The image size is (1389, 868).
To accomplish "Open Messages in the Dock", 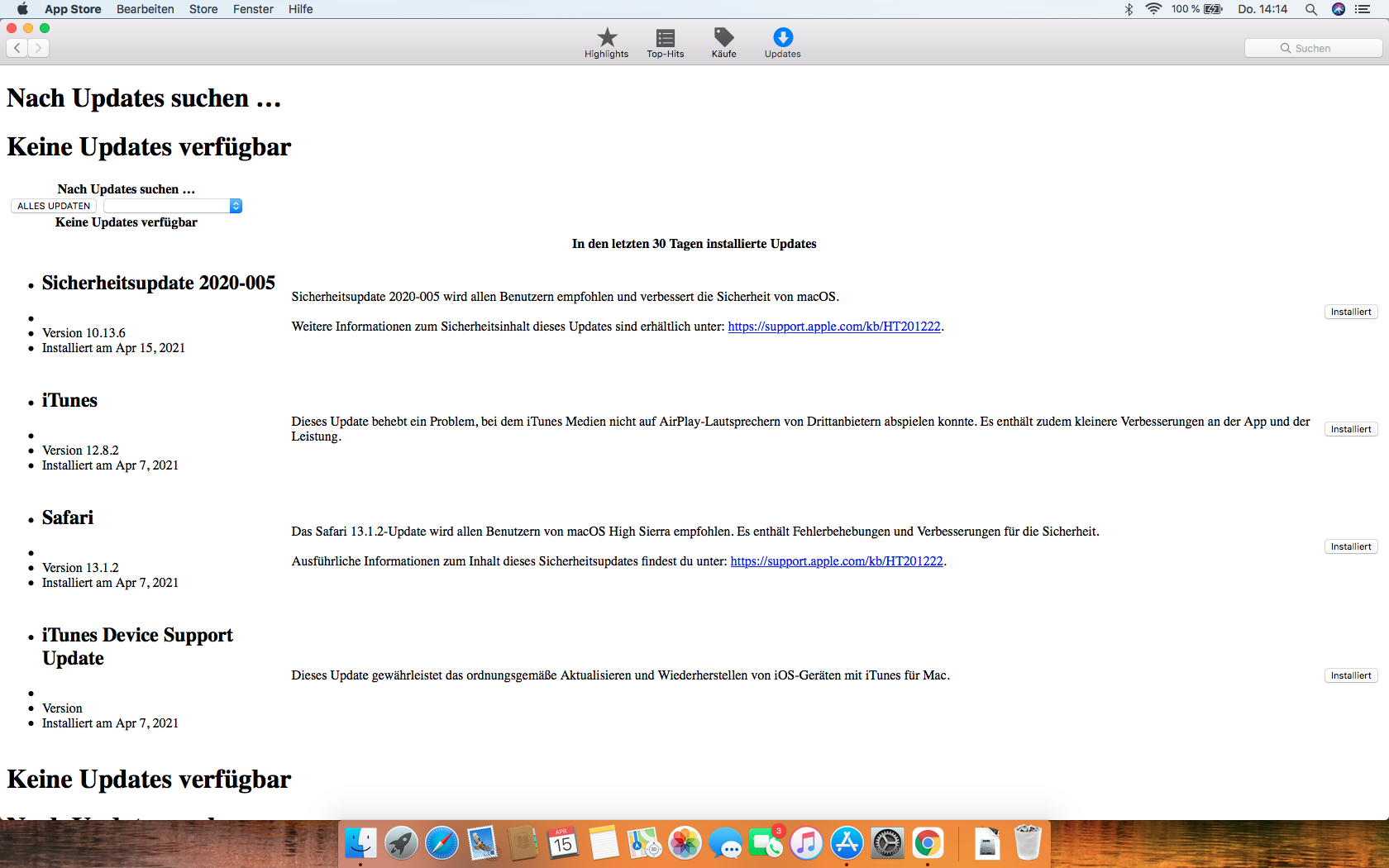I will (x=725, y=843).
